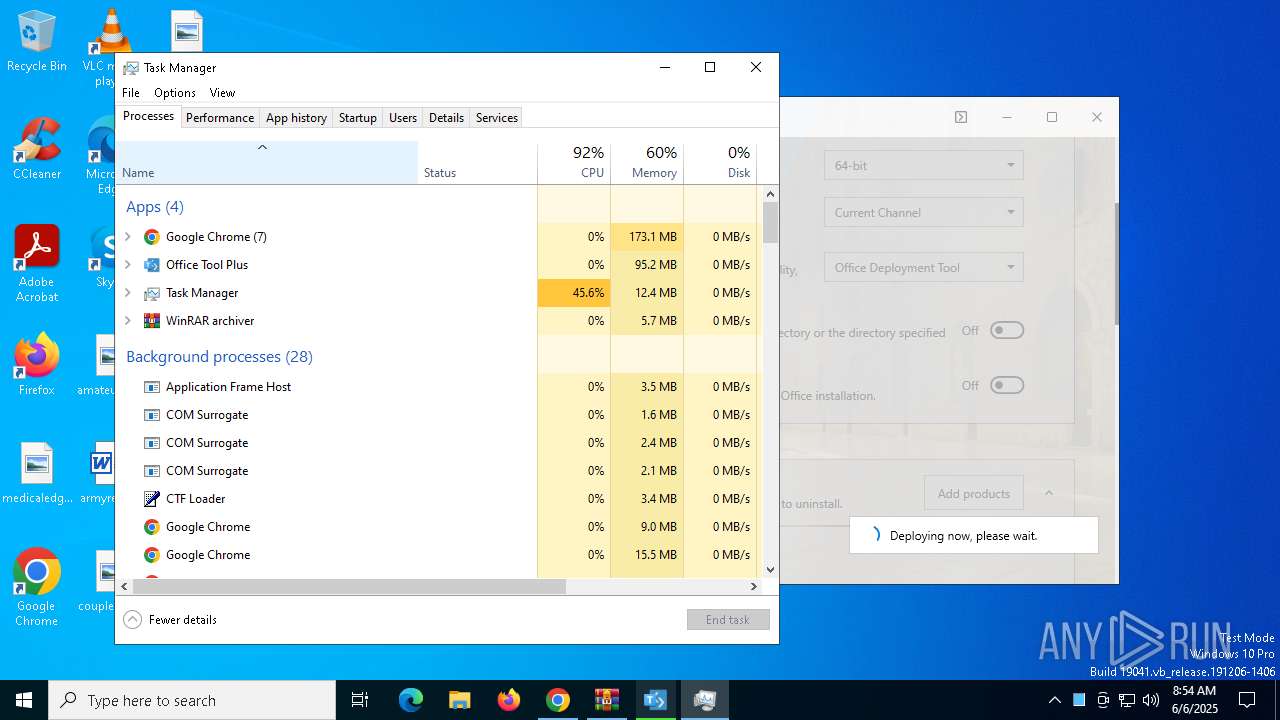
Task: Open Microsoft Edge from the taskbar
Action: (x=411, y=700)
